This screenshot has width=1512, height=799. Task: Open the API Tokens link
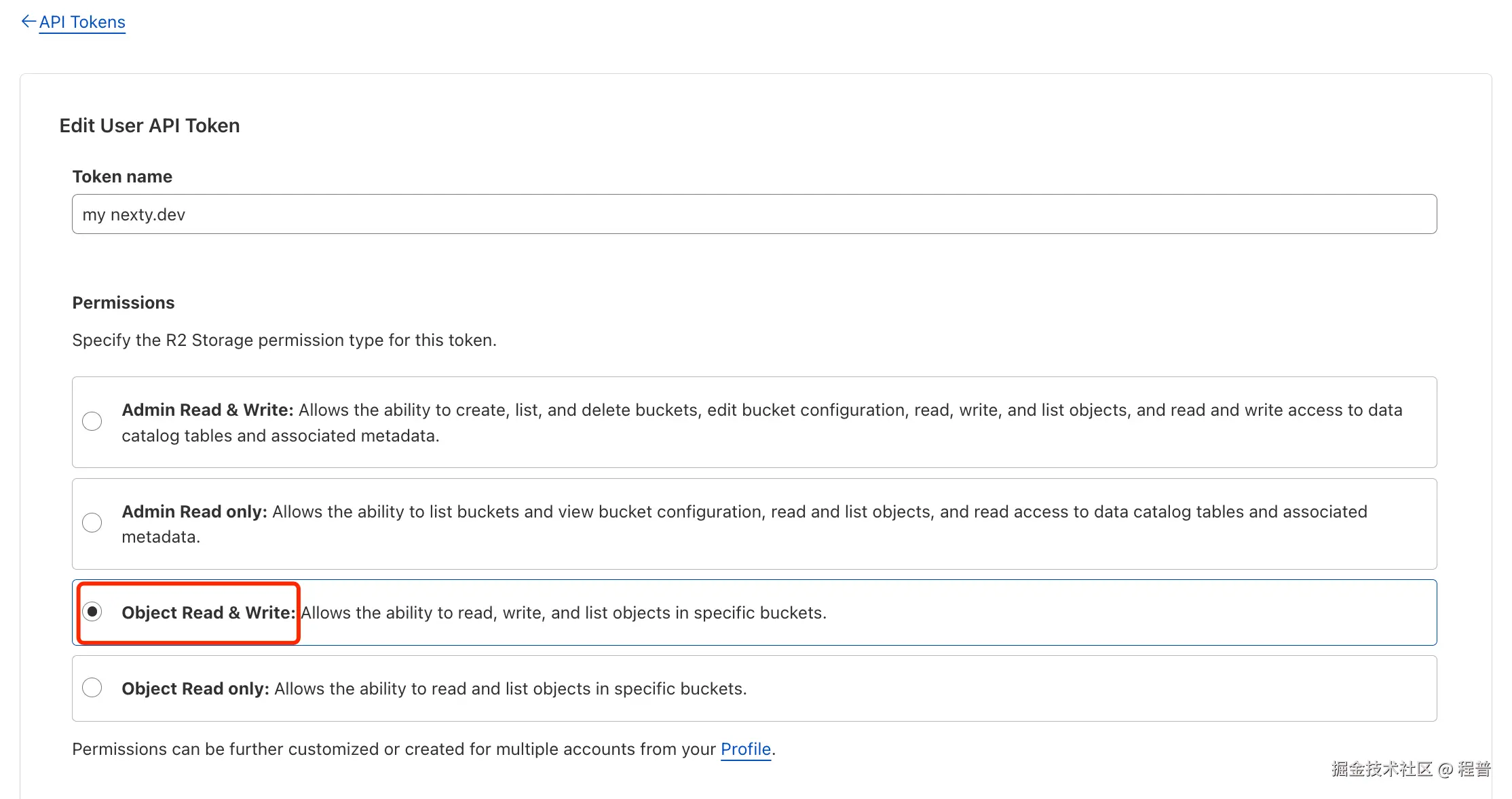pos(81,22)
